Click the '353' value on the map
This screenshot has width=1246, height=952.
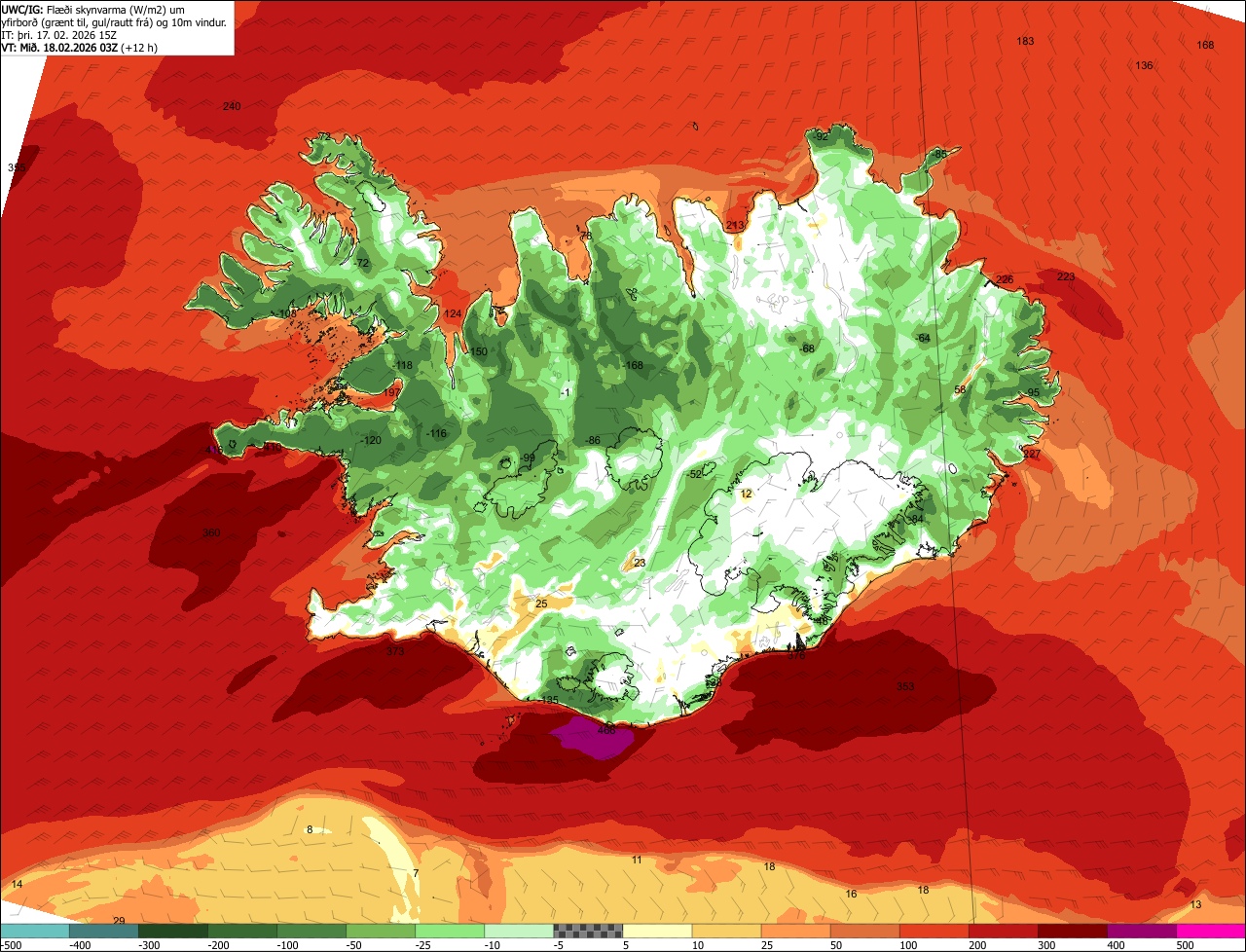point(905,687)
